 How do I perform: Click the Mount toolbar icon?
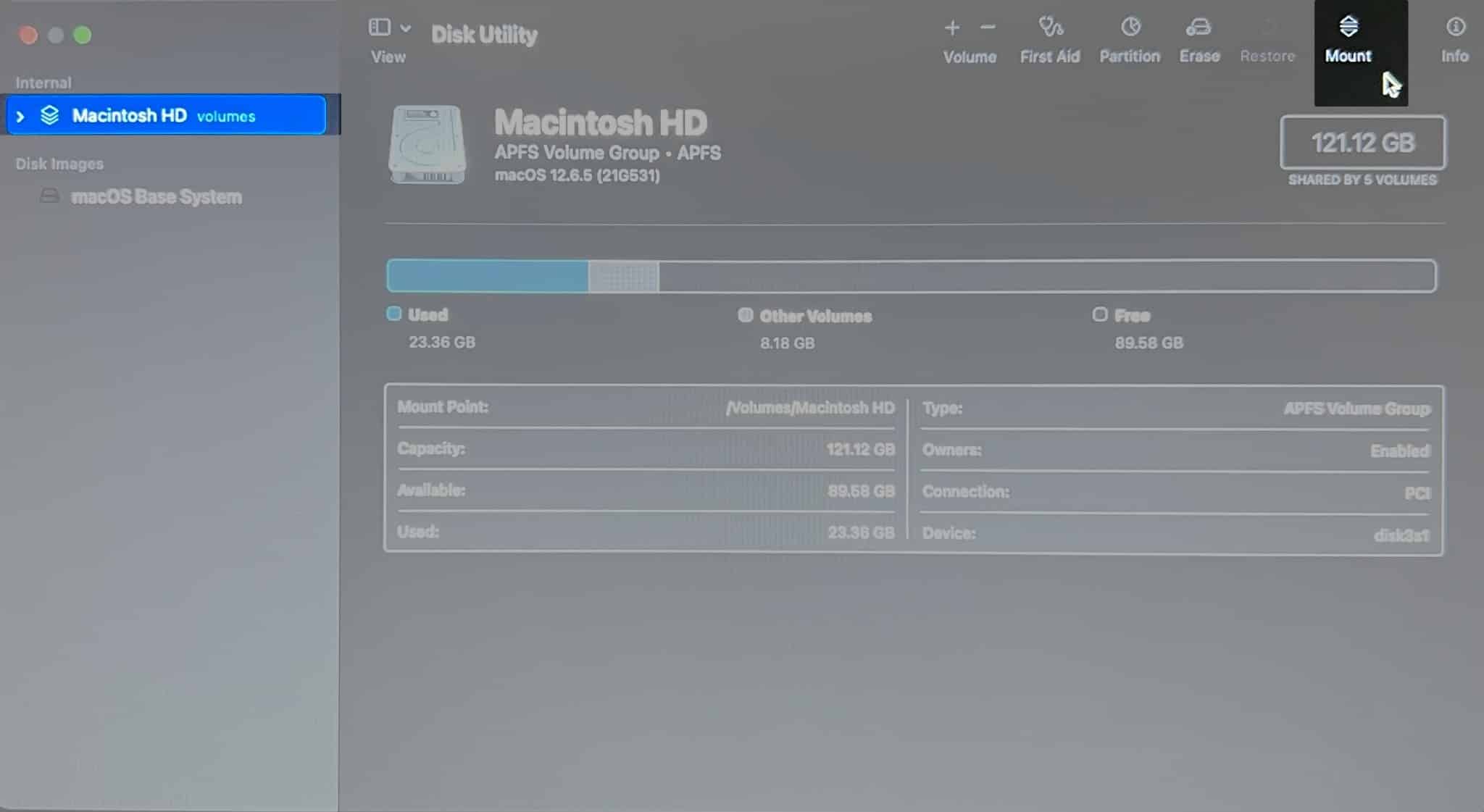tap(1348, 27)
